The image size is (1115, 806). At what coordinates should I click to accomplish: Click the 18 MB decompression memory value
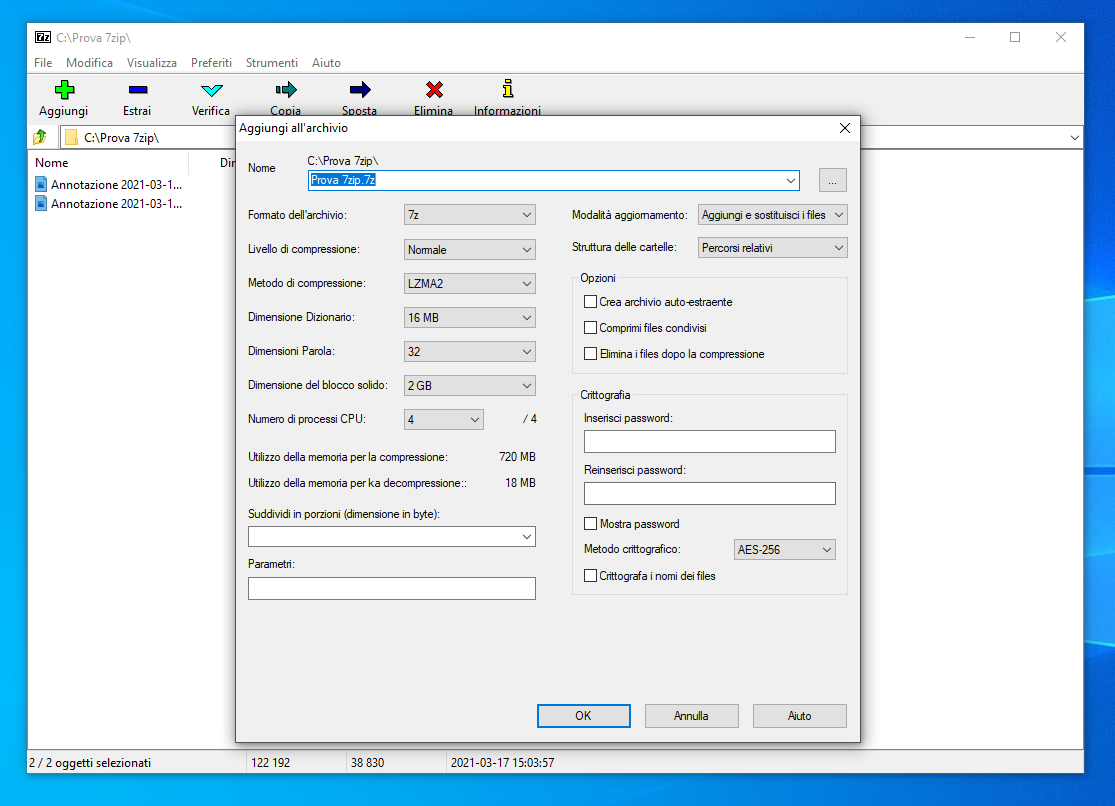pos(521,482)
